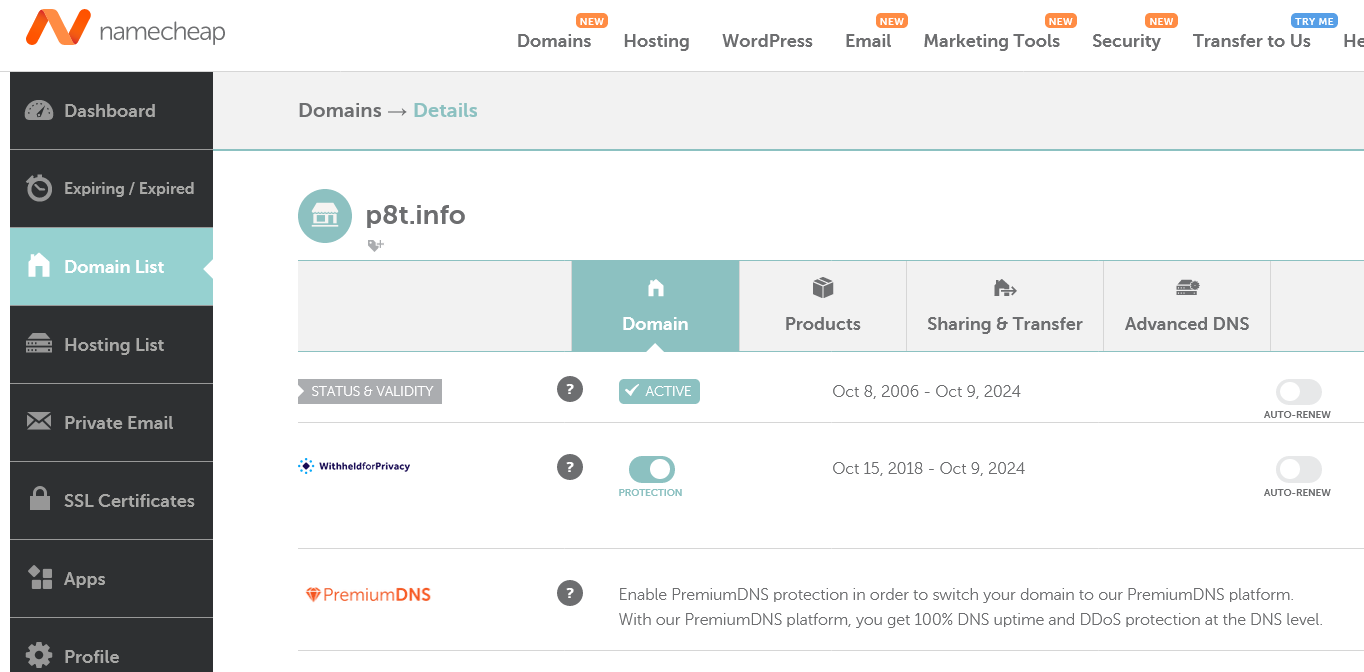Viewport: 1364px width, 672px height.
Task: Open the Email top menu
Action: pos(868,41)
